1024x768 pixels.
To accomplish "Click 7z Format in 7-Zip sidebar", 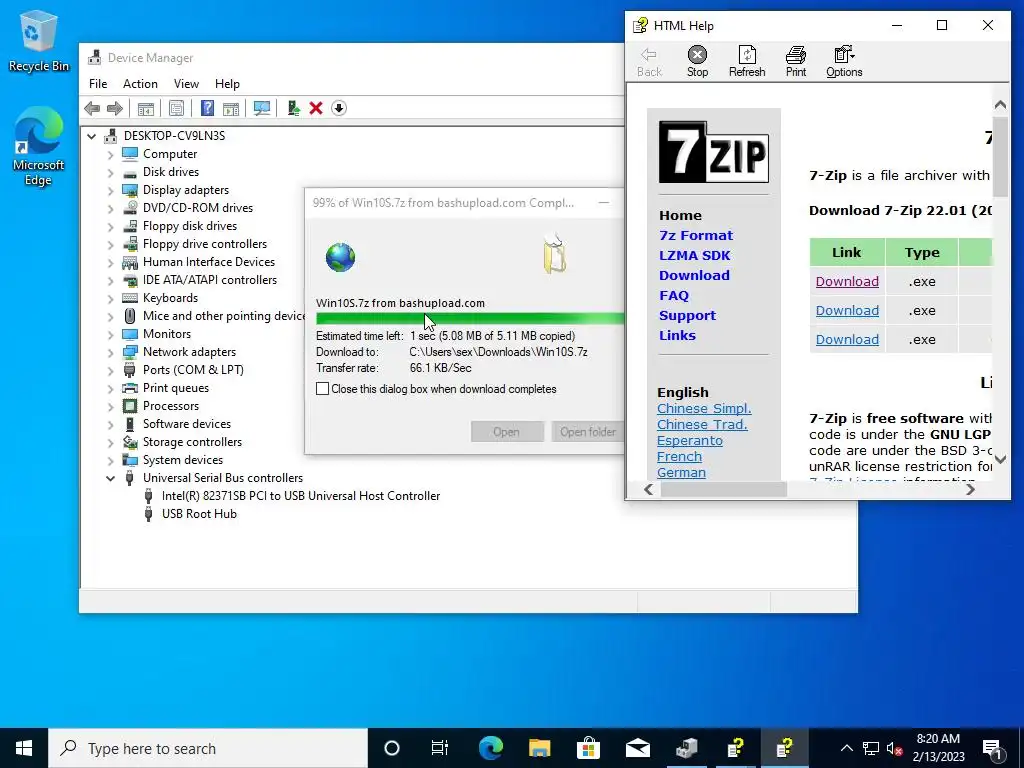I will 696,235.
